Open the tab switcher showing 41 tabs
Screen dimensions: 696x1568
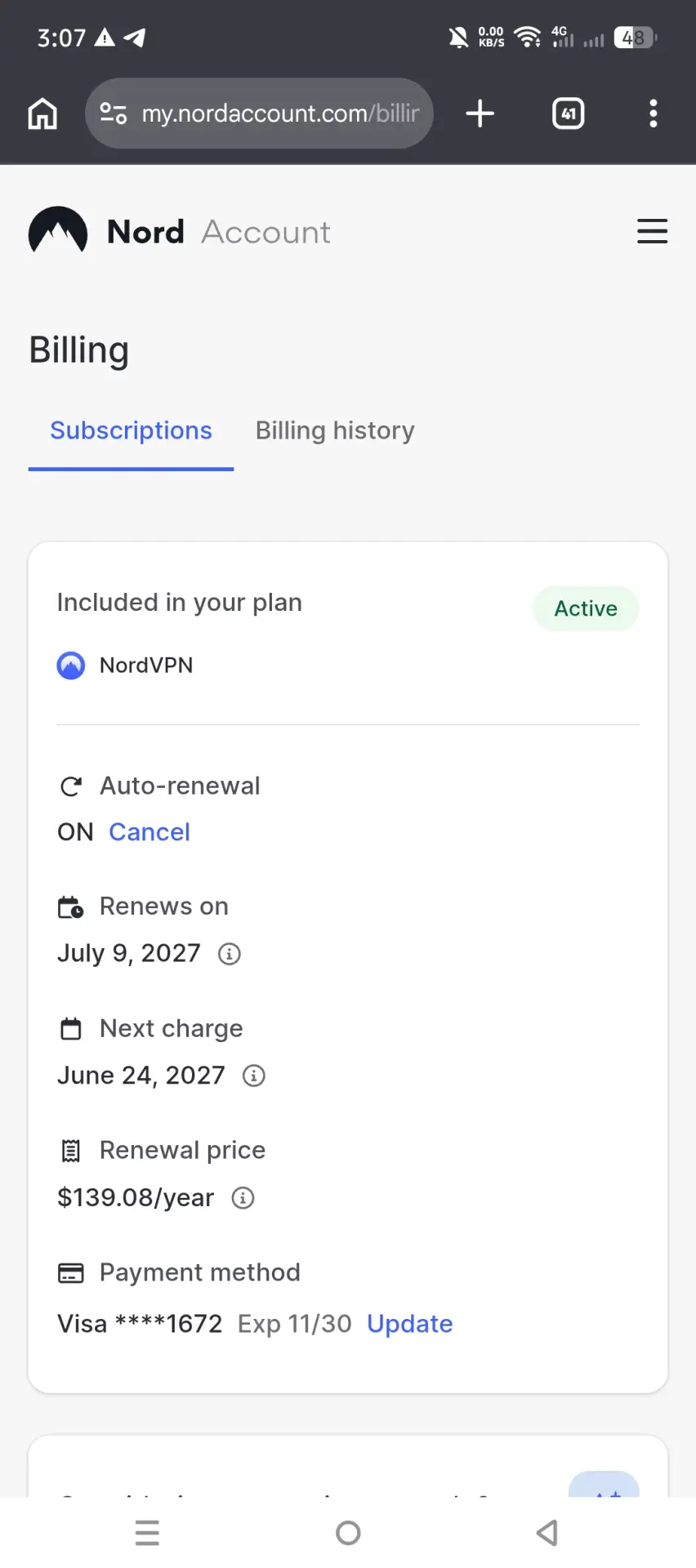coord(569,114)
